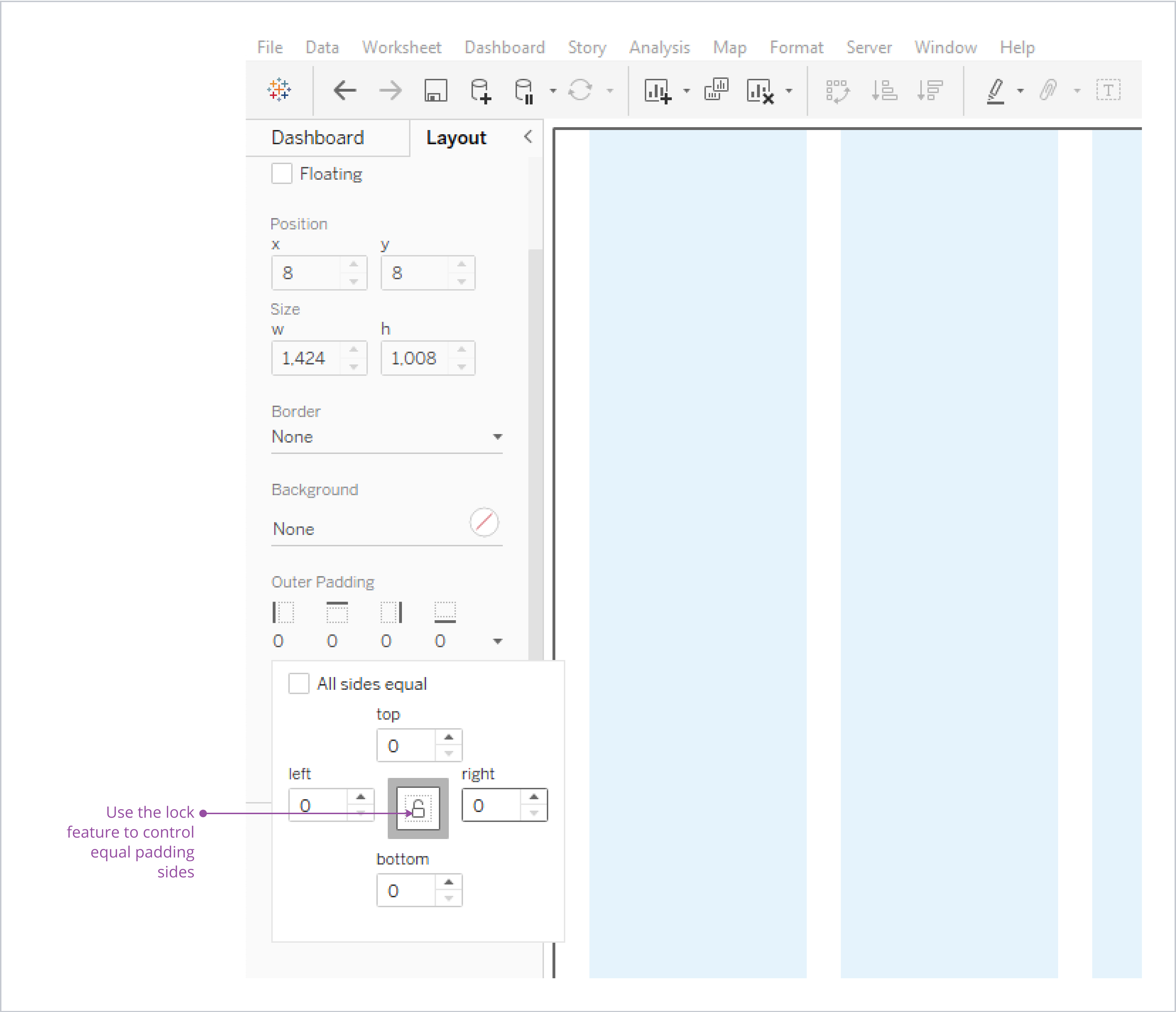This screenshot has width=1176, height=1012.
Task: Check the All sides equal box
Action: pos(299,683)
